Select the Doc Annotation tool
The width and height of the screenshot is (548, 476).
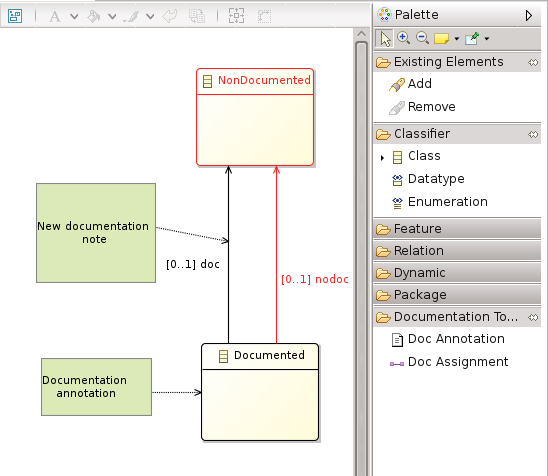tap(448, 339)
